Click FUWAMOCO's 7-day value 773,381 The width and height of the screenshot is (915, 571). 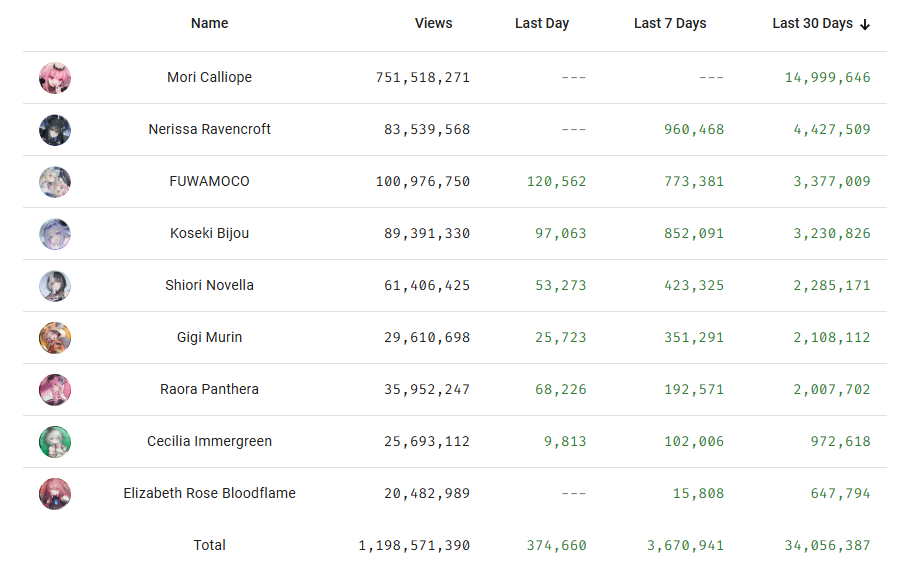tap(694, 182)
